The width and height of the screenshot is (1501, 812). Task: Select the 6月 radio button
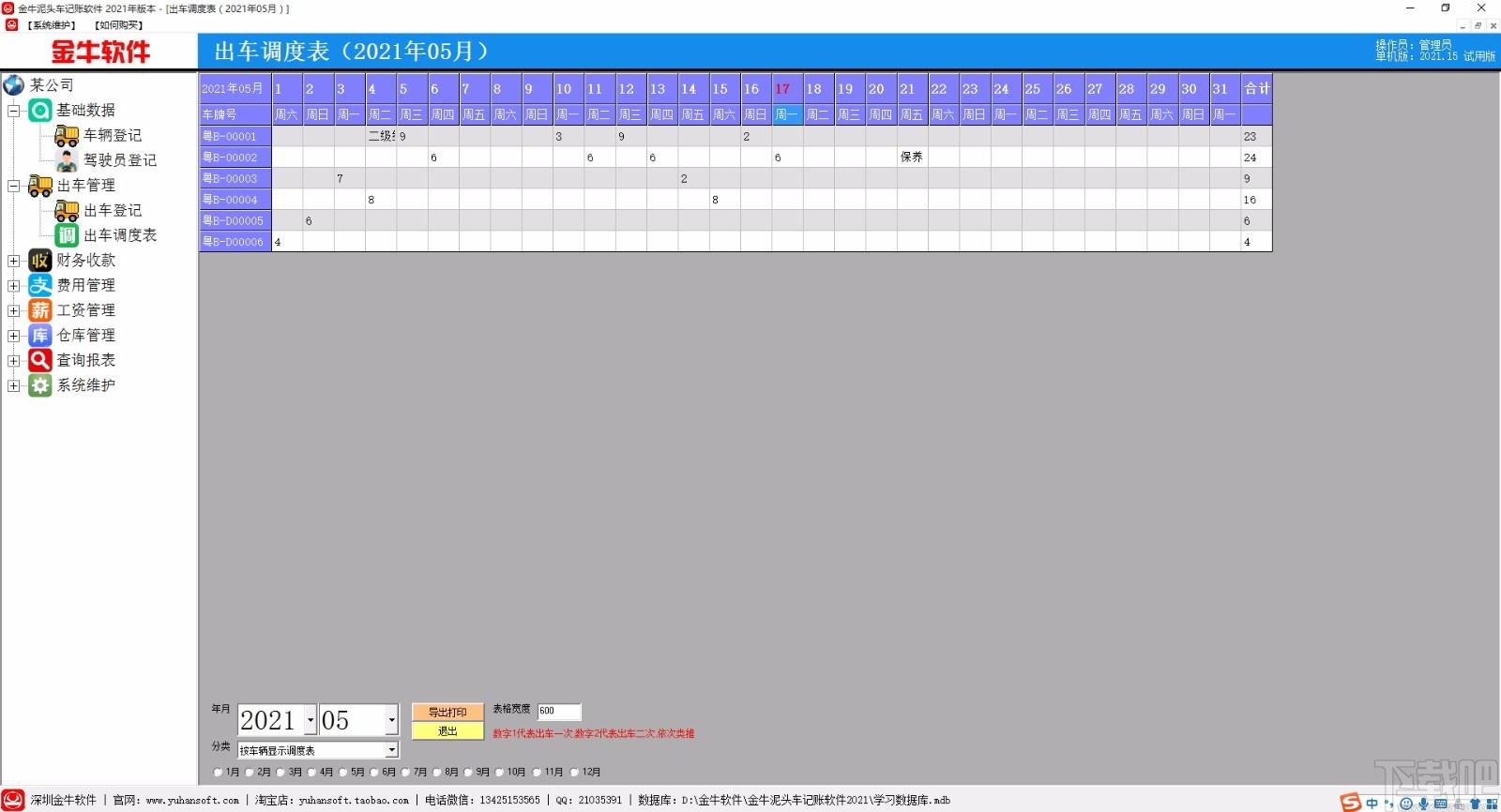point(374,773)
